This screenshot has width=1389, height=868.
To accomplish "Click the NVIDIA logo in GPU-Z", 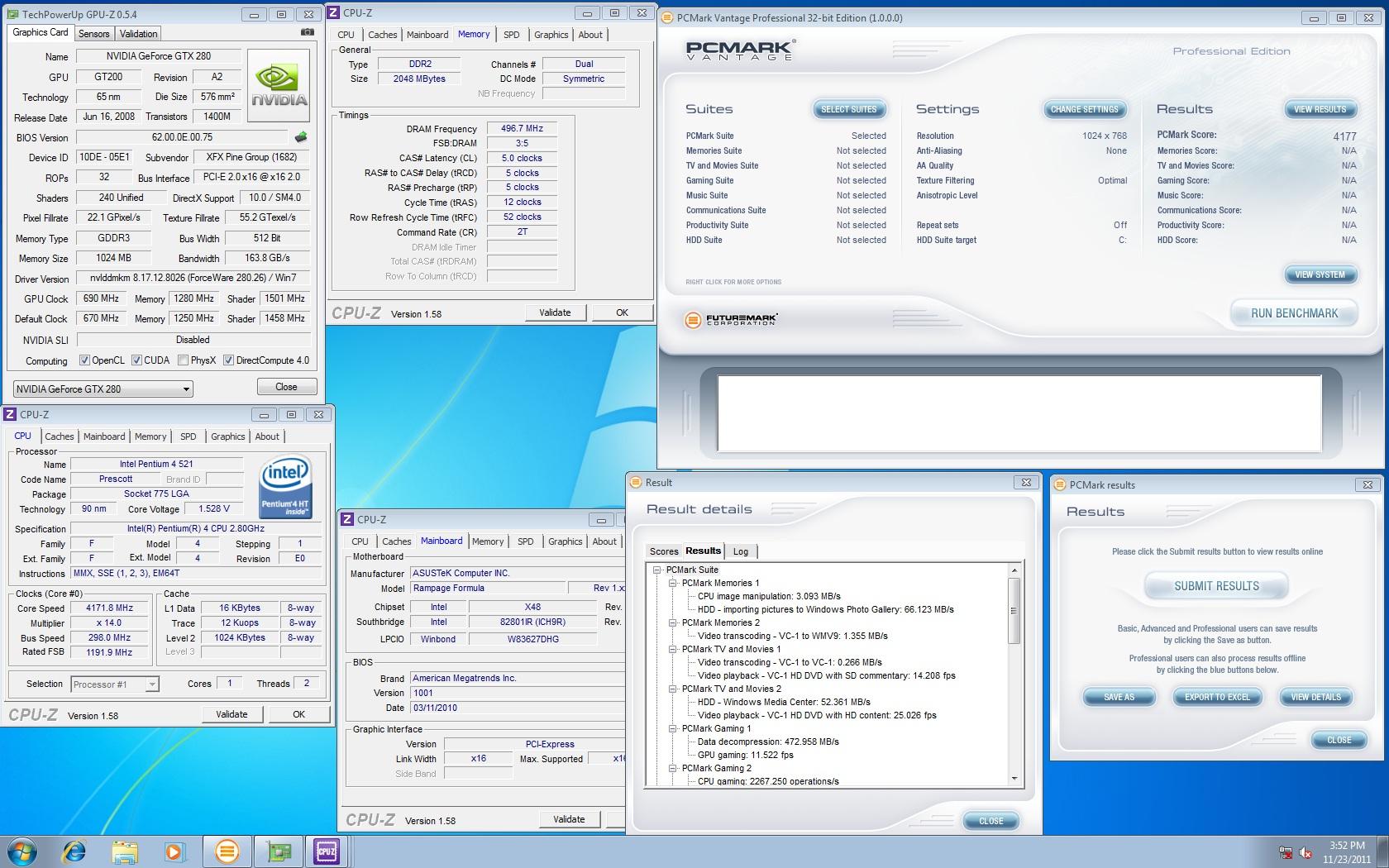I will tap(279, 86).
